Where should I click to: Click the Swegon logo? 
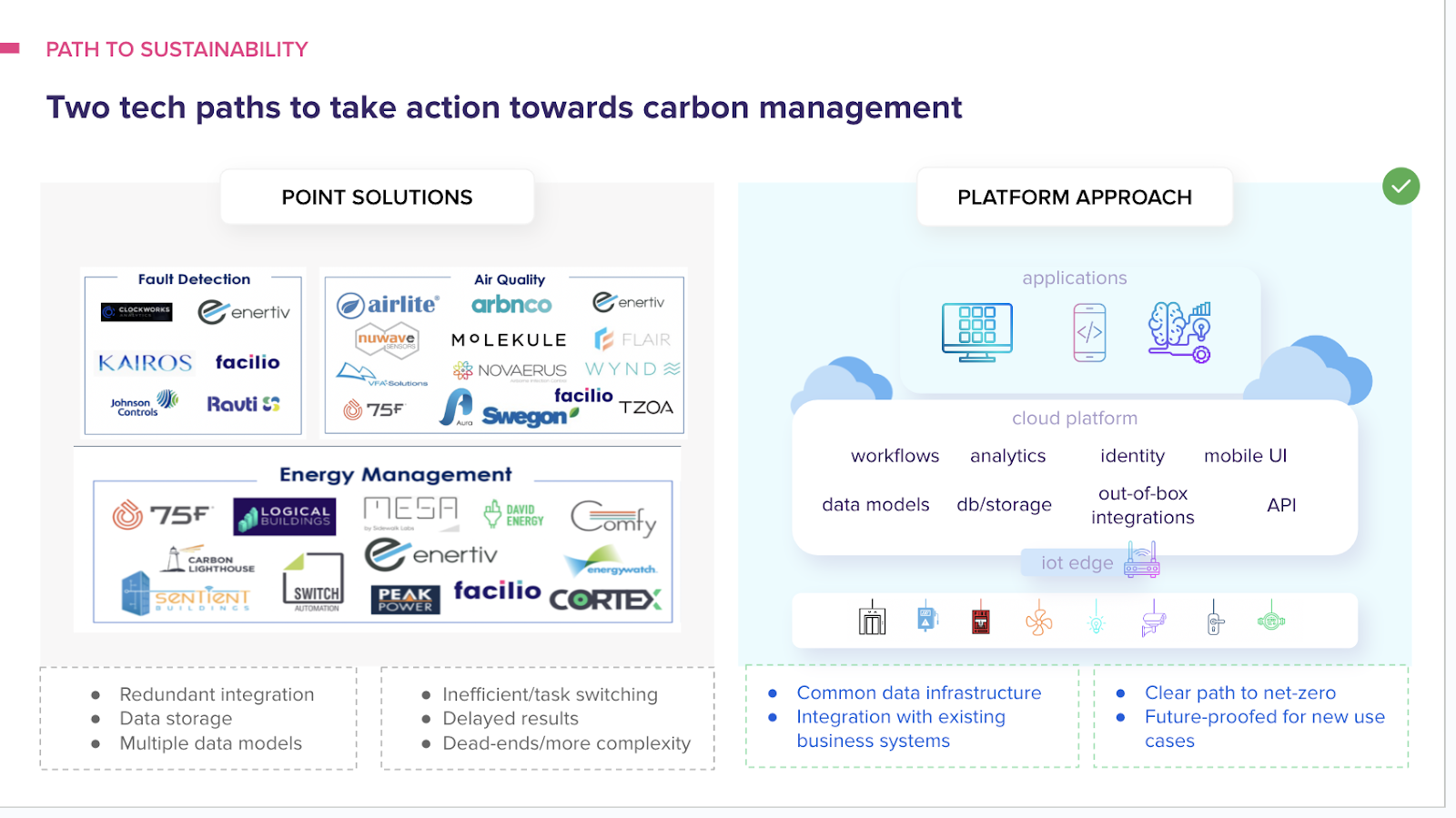[x=530, y=416]
